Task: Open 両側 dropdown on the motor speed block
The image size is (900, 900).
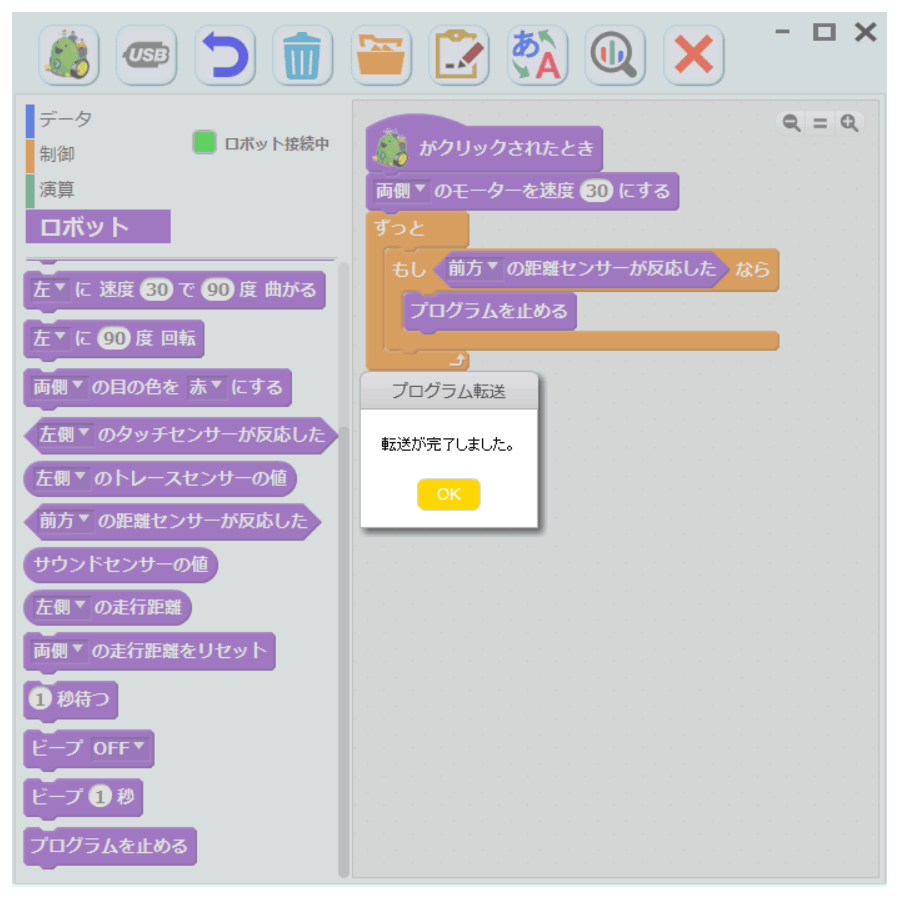Action: click(400, 191)
